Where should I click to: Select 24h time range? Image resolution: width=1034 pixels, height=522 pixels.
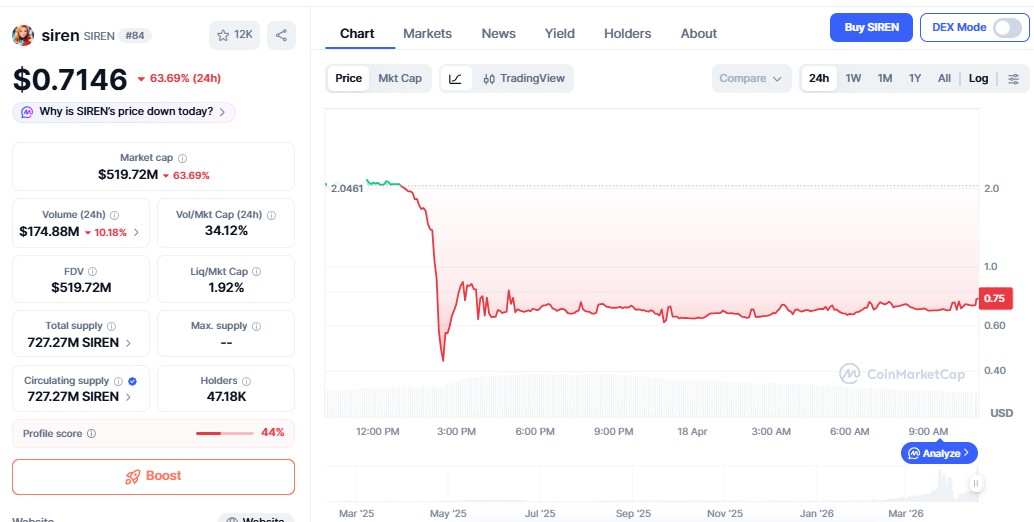pos(819,78)
